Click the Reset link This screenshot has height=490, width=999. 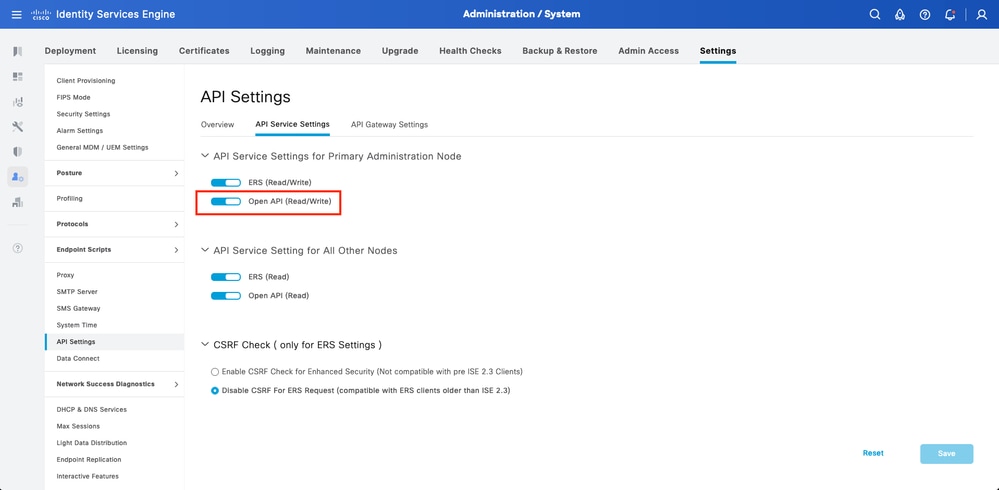point(873,453)
